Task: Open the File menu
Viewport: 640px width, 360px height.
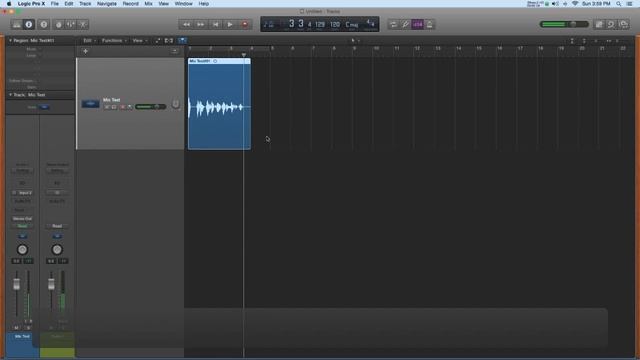Action: (x=54, y=4)
